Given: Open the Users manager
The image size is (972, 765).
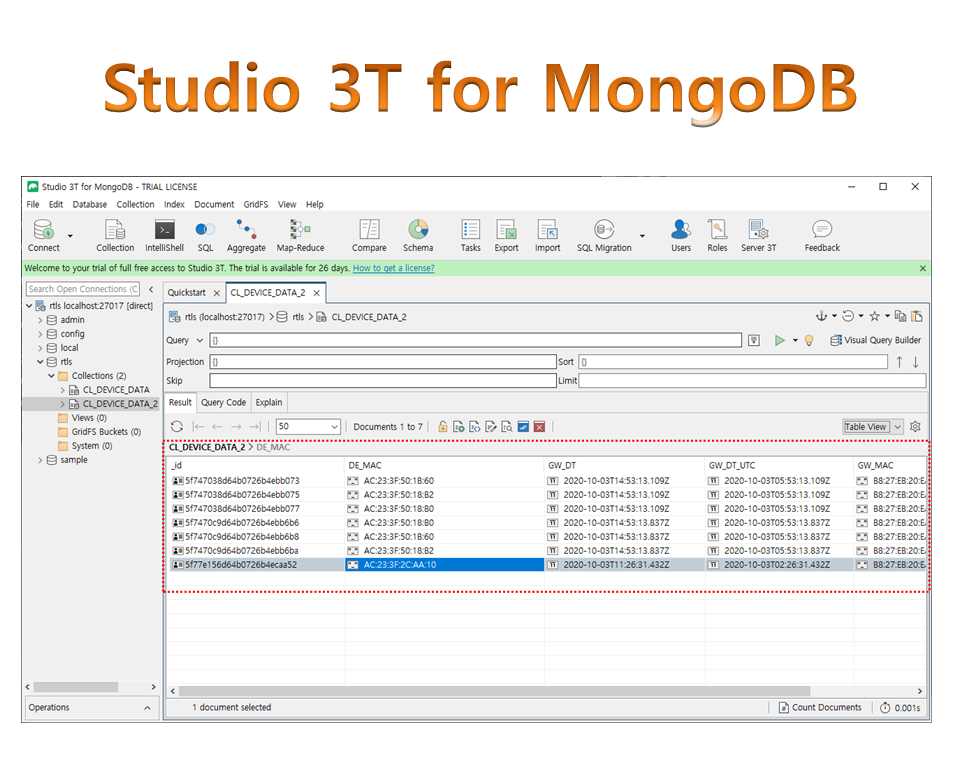Looking at the screenshot, I should (681, 229).
